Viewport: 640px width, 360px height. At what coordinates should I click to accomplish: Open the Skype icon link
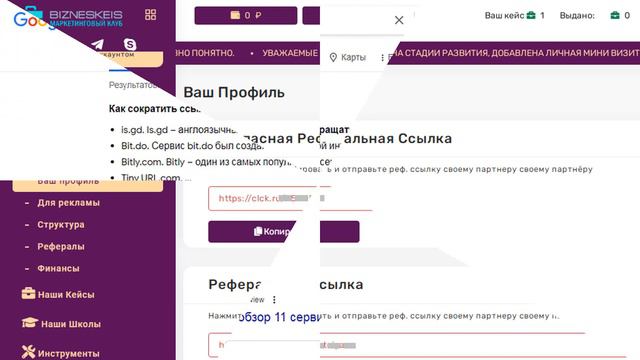(130, 44)
